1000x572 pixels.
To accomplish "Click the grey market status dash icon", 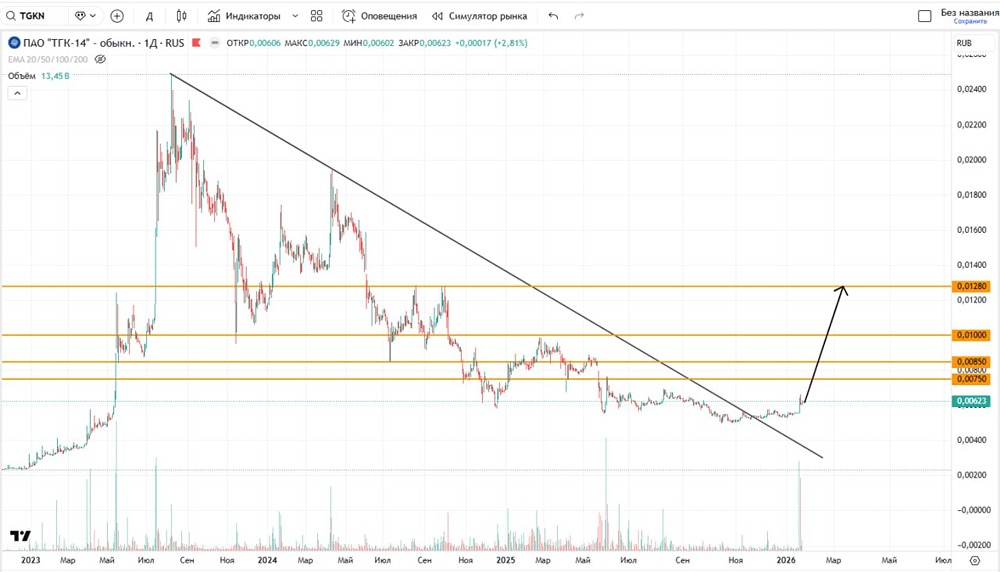I will (215, 43).
